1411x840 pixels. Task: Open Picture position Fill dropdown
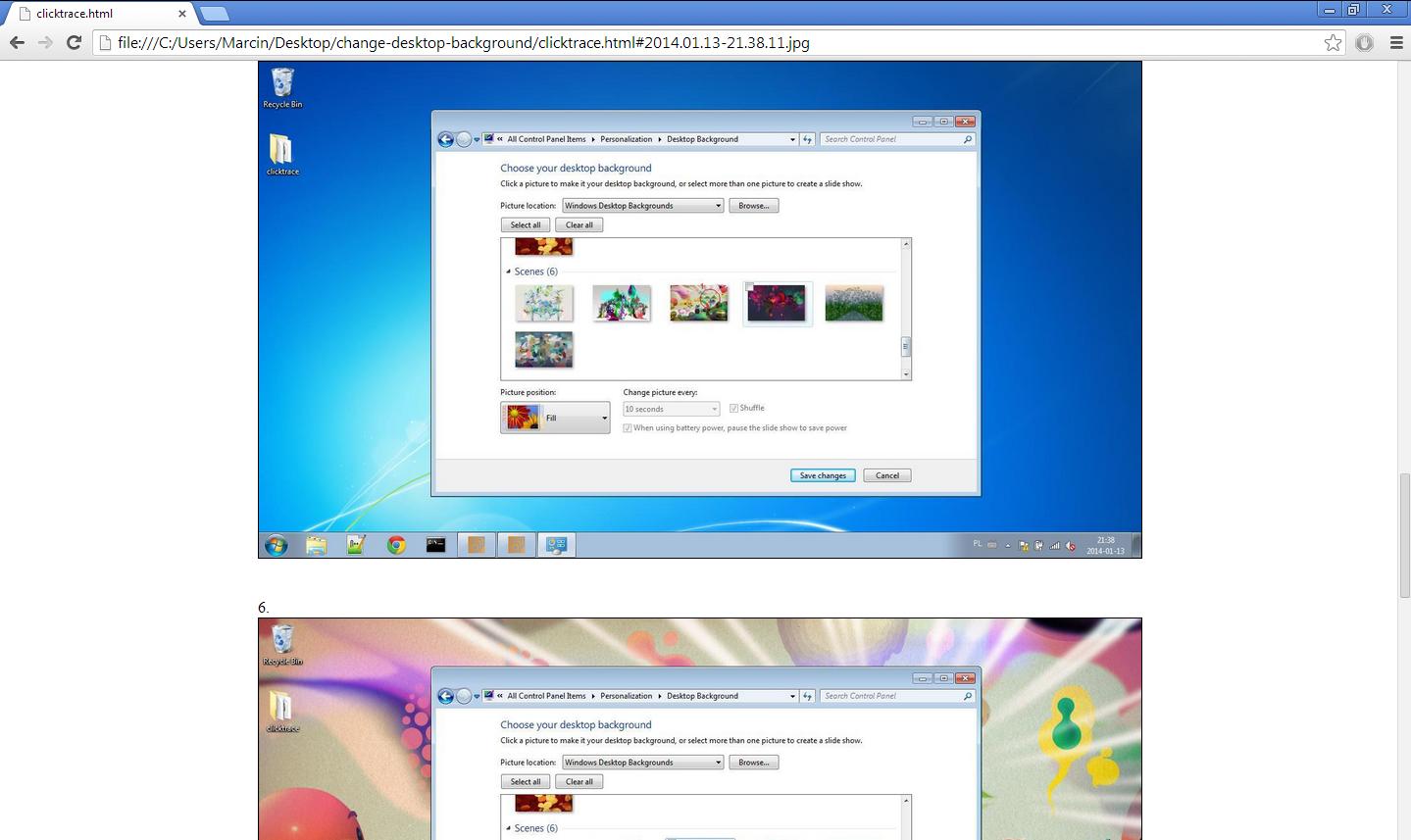point(555,419)
